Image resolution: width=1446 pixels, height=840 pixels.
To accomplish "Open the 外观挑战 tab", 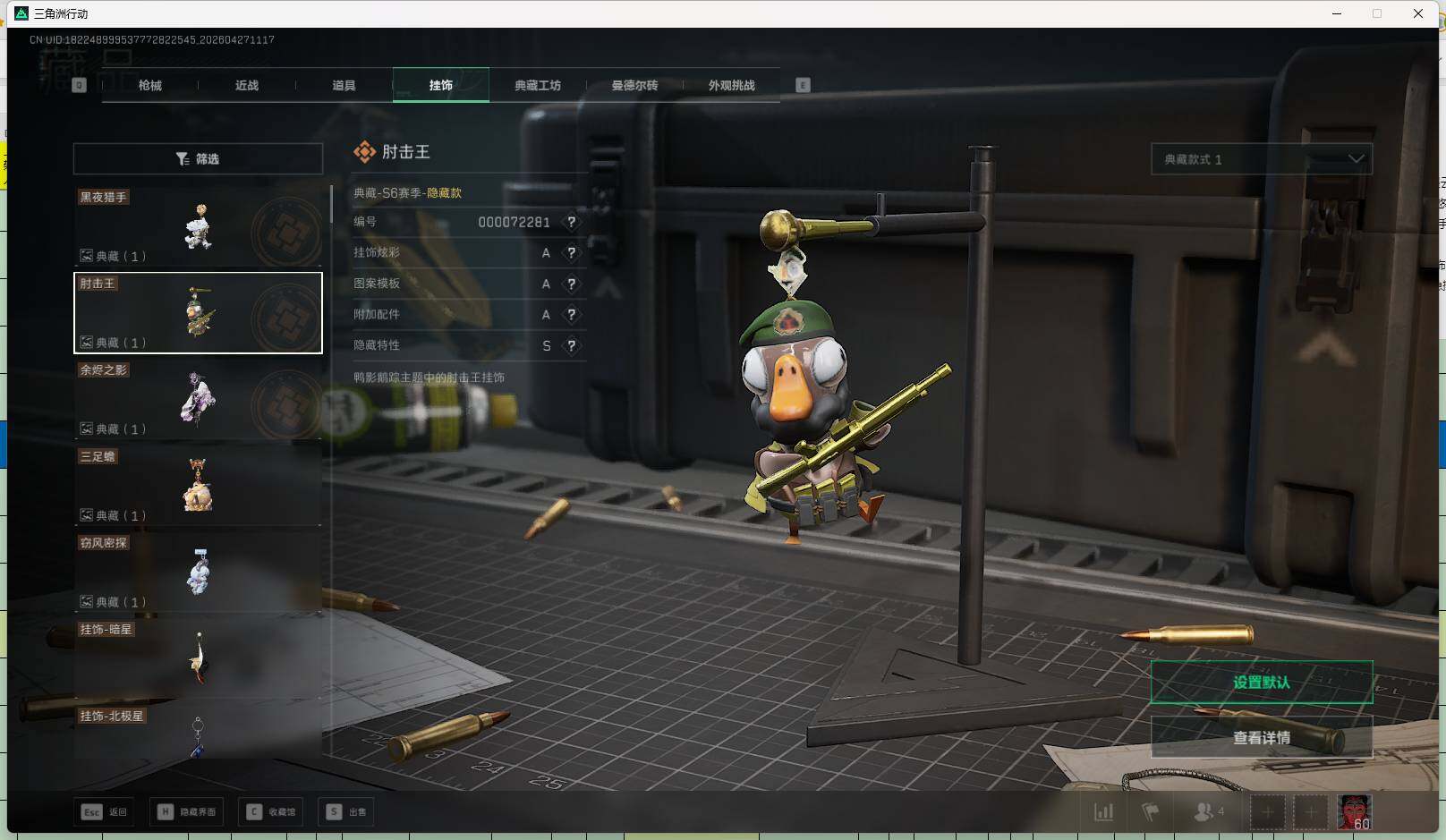I will 732,85.
